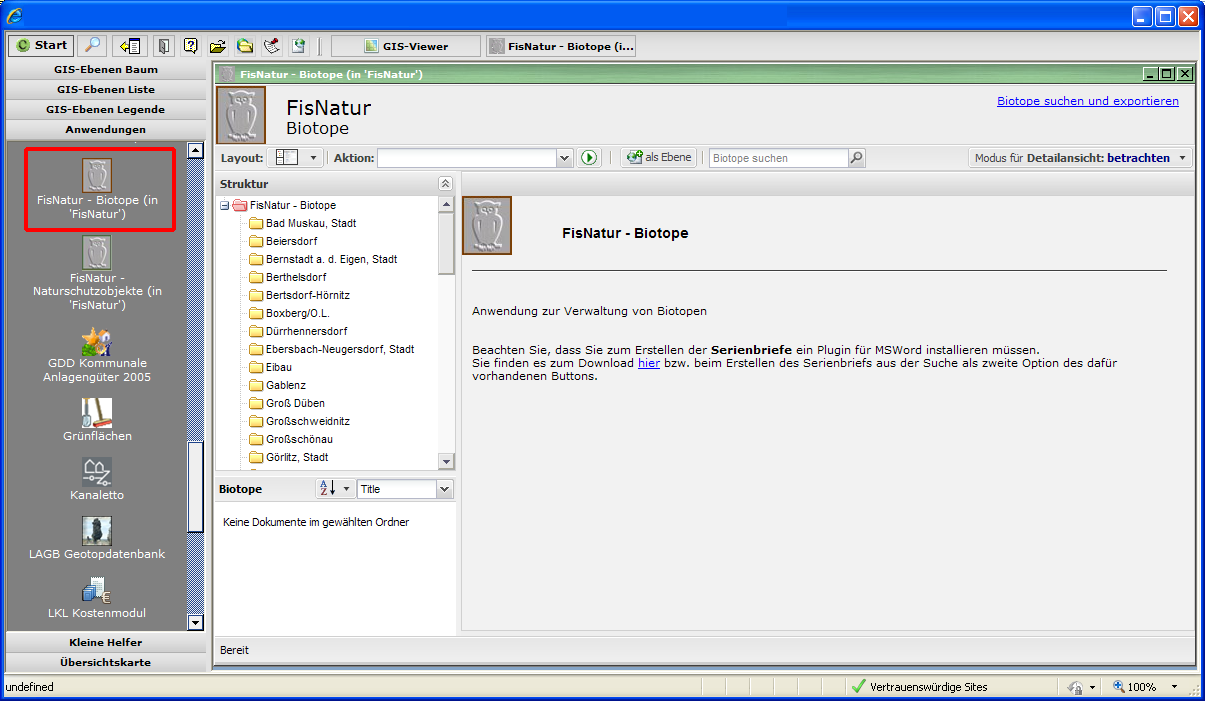Screen dimensions: 1205x701
Task: Open the Title sort field dropdown
Action: (x=444, y=489)
